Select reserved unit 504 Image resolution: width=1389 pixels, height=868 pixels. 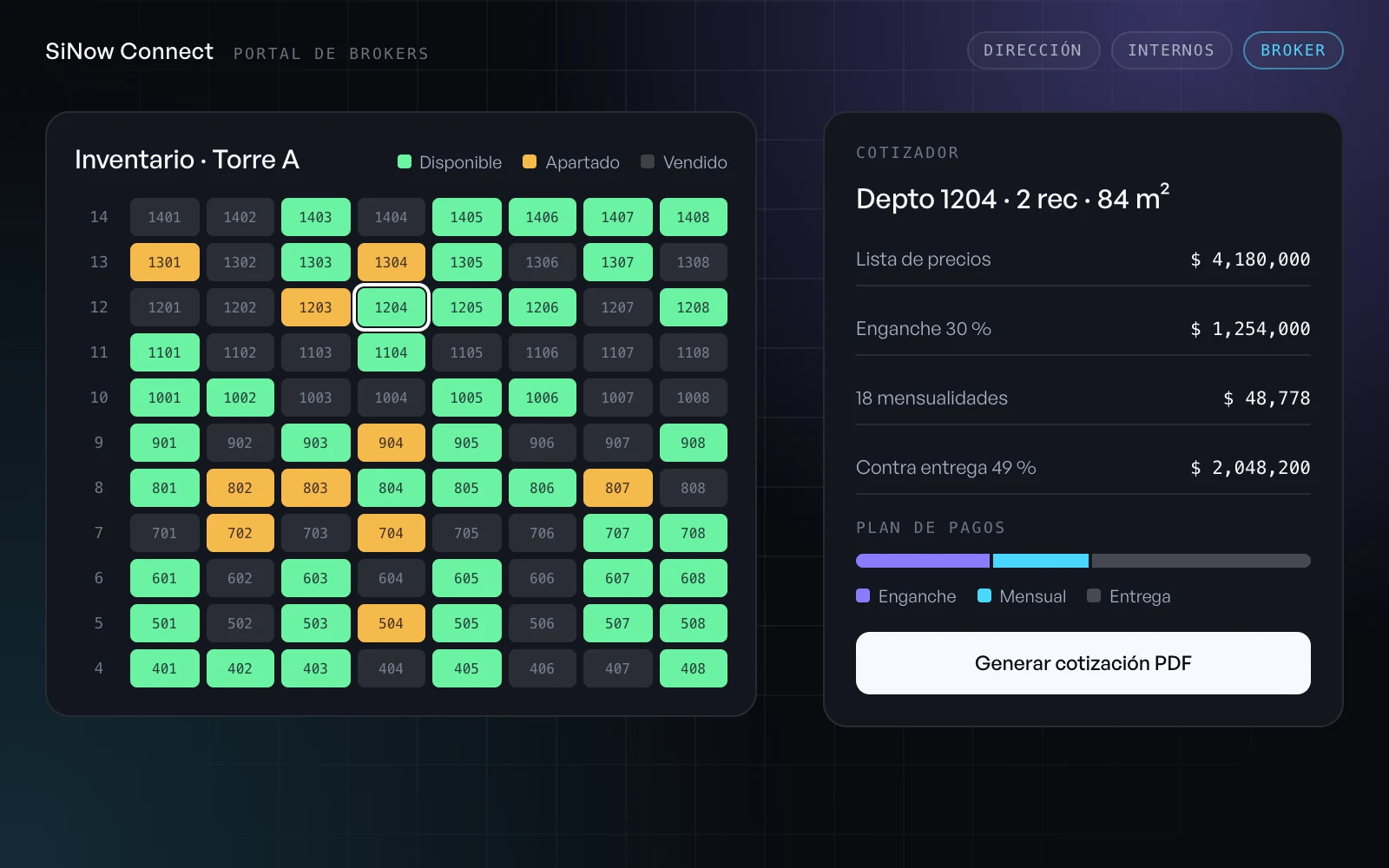pyautogui.click(x=392, y=623)
